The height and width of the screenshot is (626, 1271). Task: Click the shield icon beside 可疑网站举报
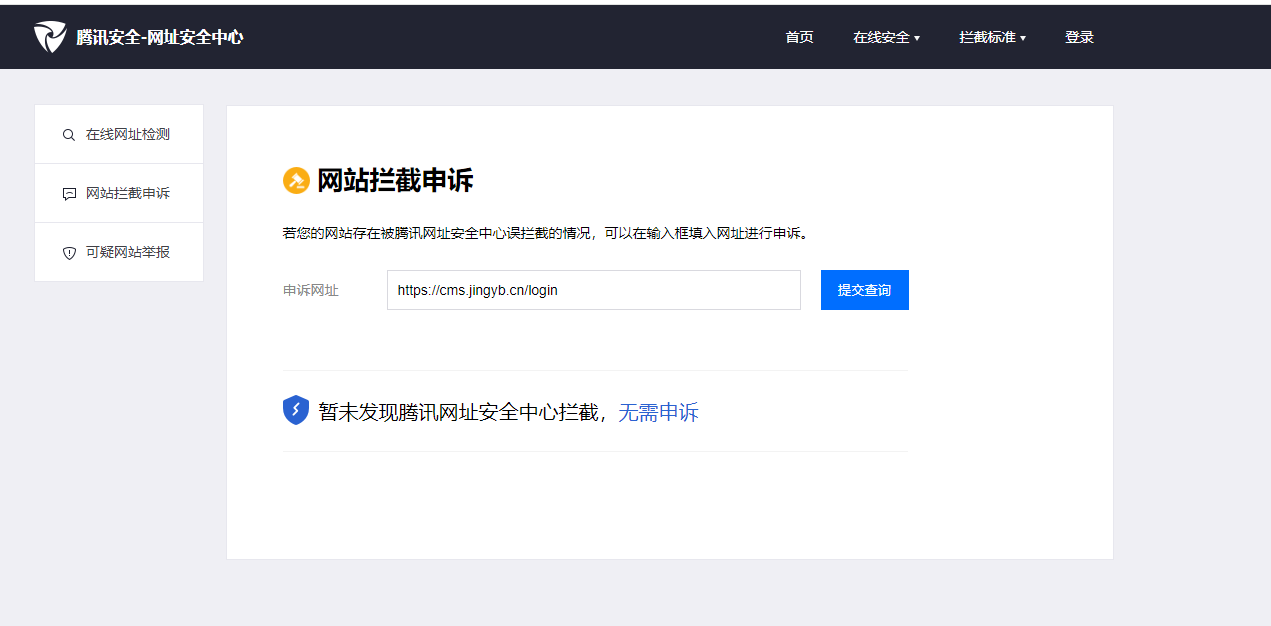pyautogui.click(x=69, y=253)
